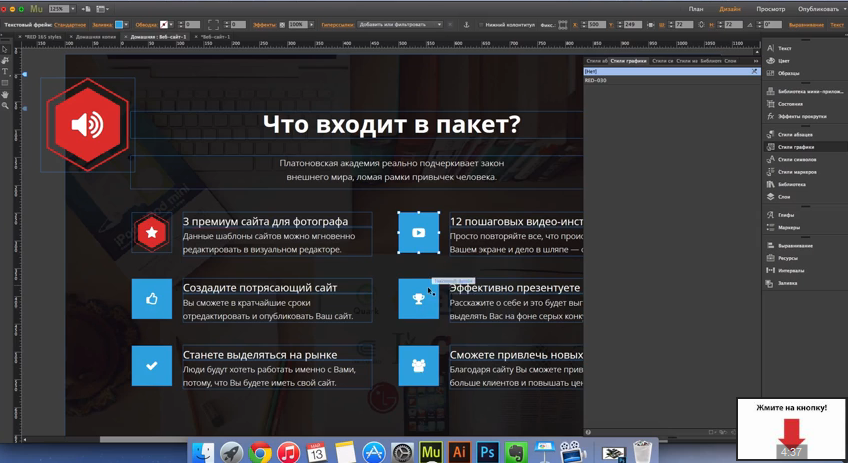Select the Selection arrow tool
Image resolution: width=848 pixels, height=463 pixels.
click(5, 49)
